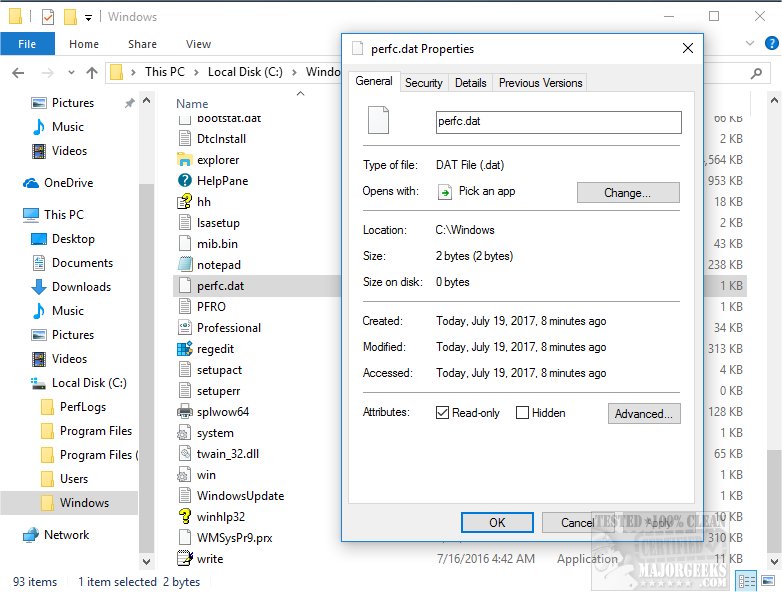The image size is (782, 592).
Task: Switch to the Details tab
Action: 470,83
